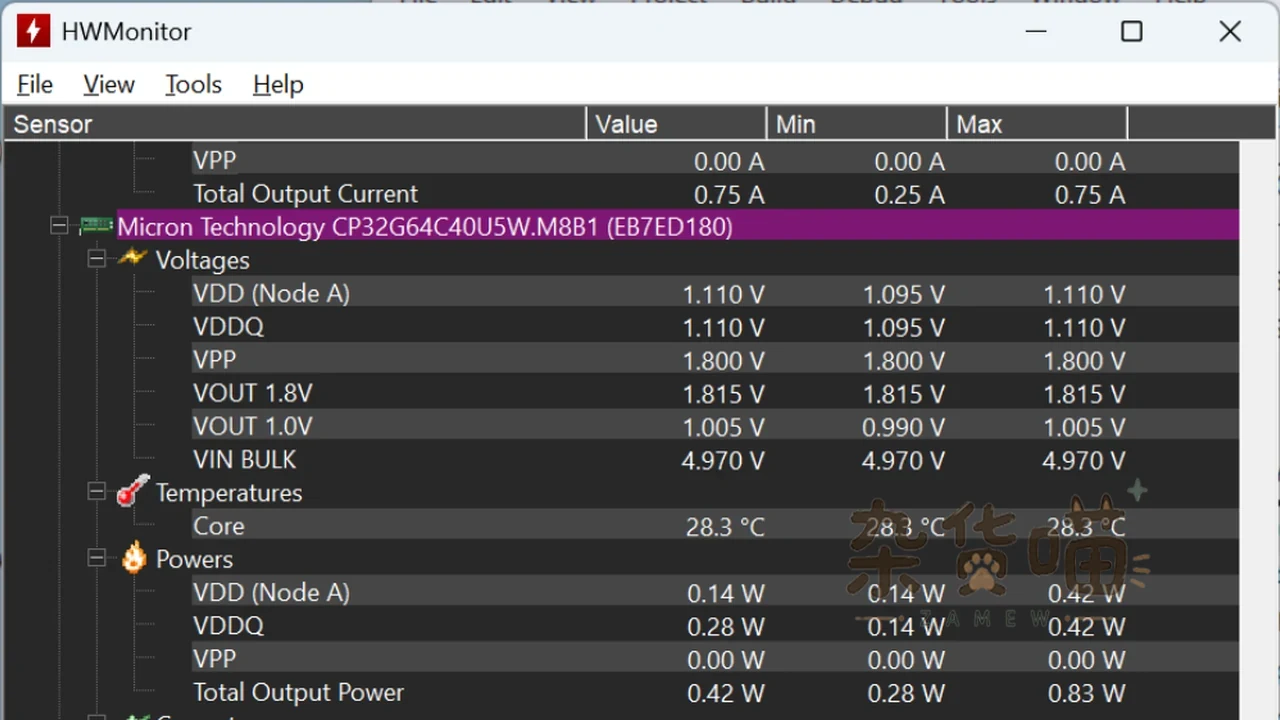Select the VPP row reading 1.800 V
The image size is (1280, 720).
coord(715,360)
